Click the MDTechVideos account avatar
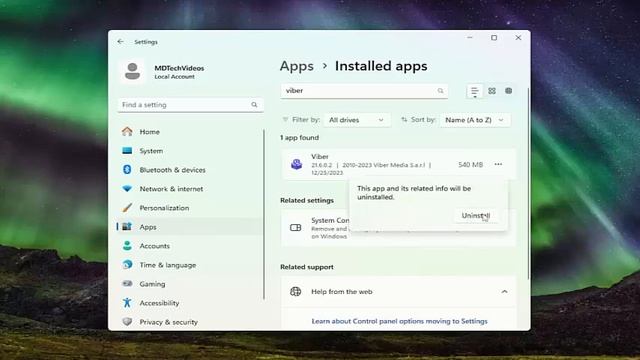This screenshot has width=640, height=360. tap(132, 71)
